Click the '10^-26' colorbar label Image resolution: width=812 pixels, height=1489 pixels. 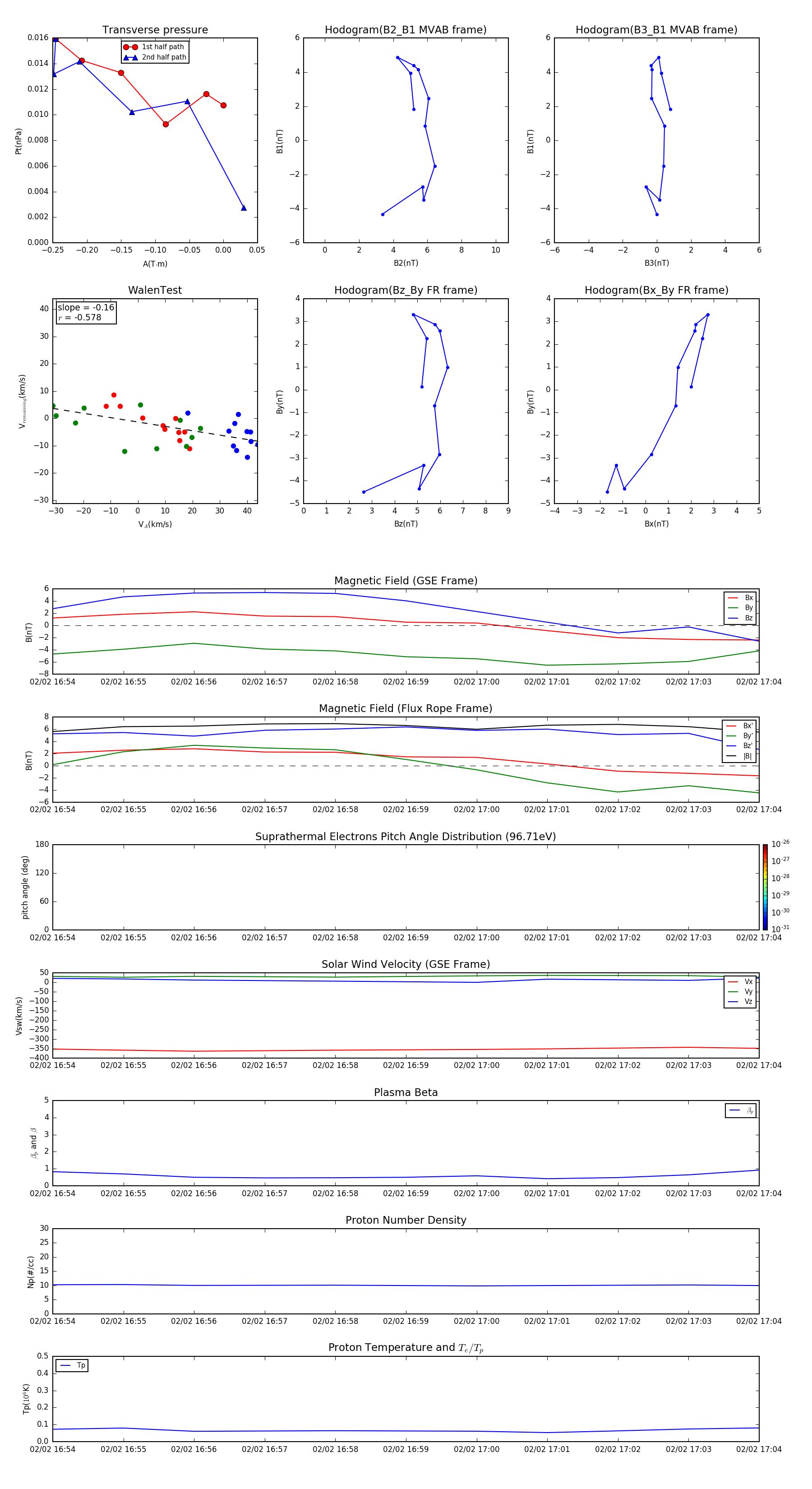(780, 844)
